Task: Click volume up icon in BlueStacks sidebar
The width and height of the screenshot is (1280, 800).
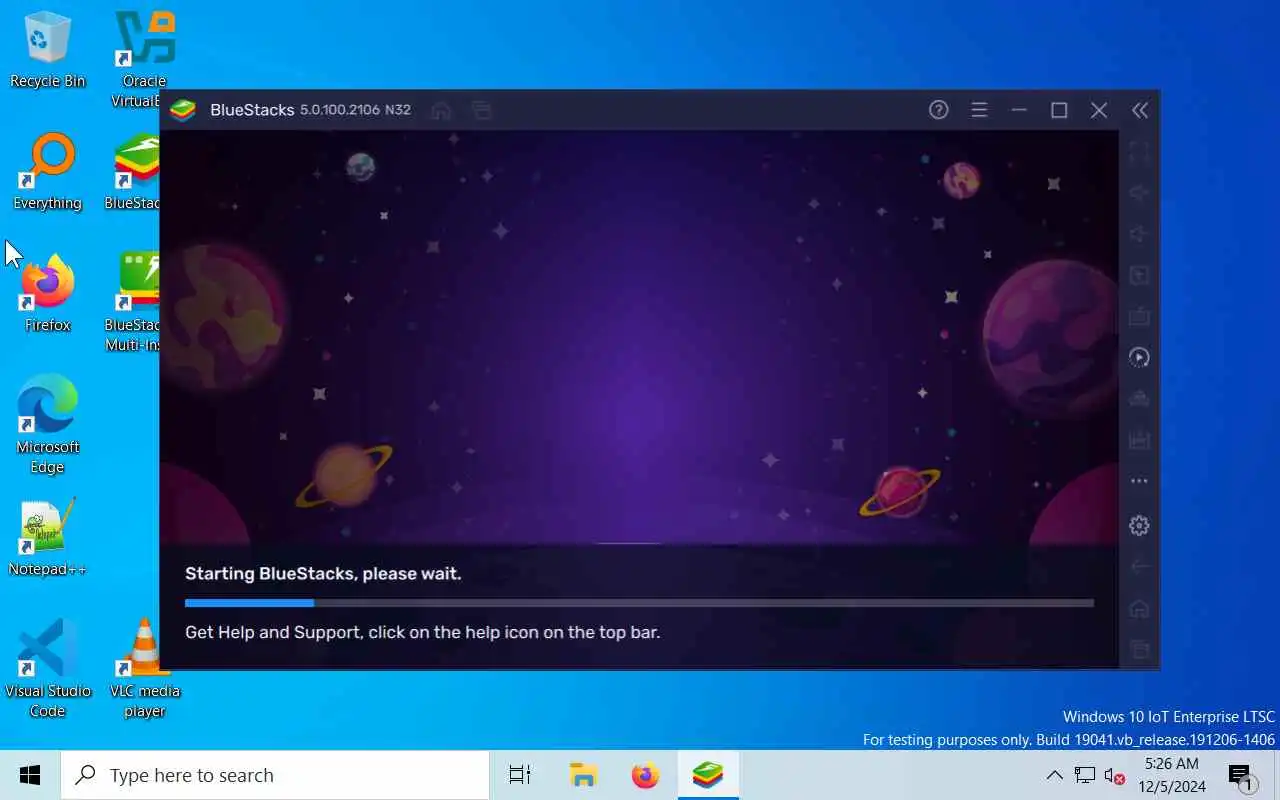Action: point(1139,193)
